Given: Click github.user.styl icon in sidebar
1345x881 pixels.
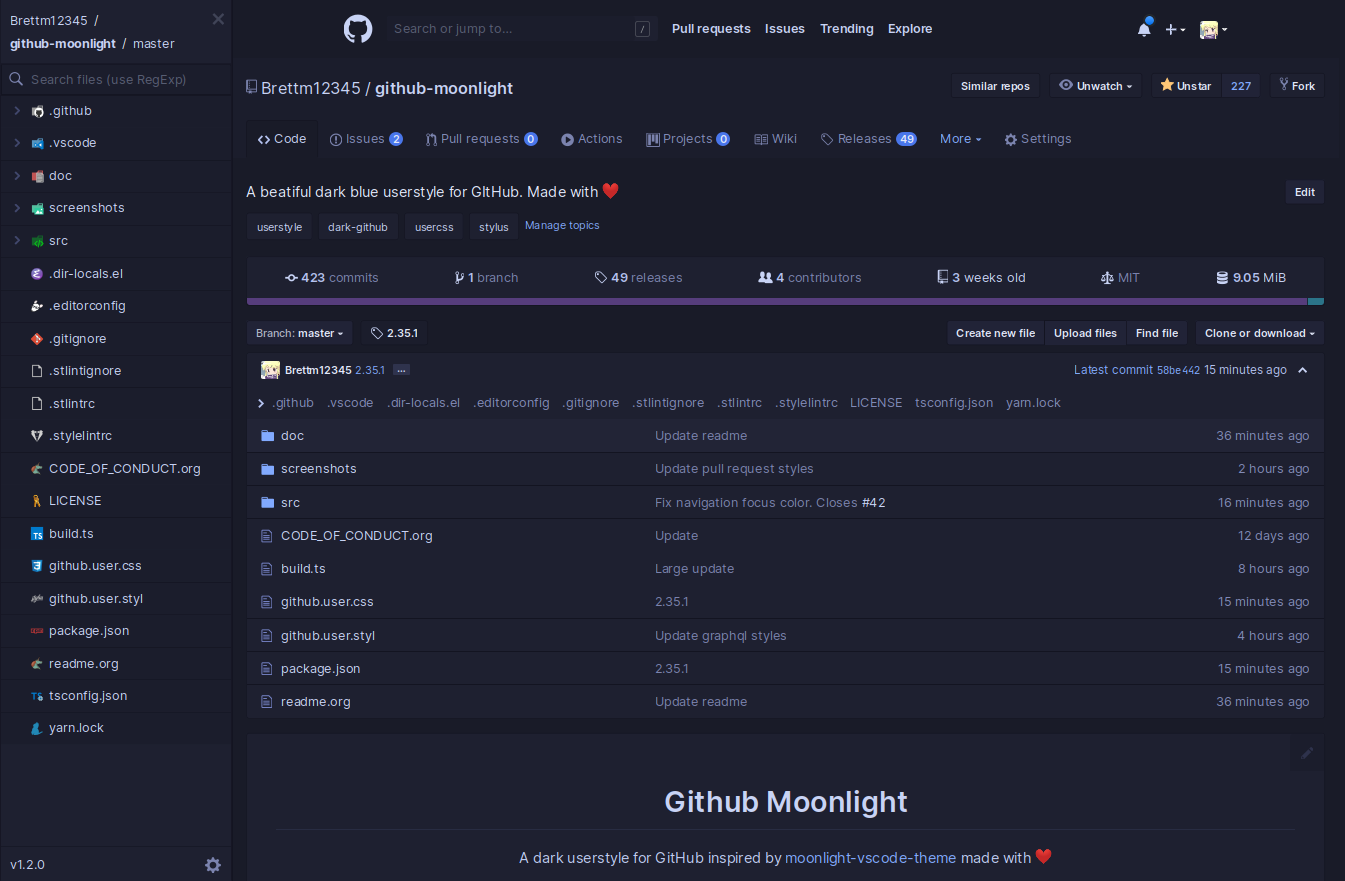Looking at the screenshot, I should [37, 599].
